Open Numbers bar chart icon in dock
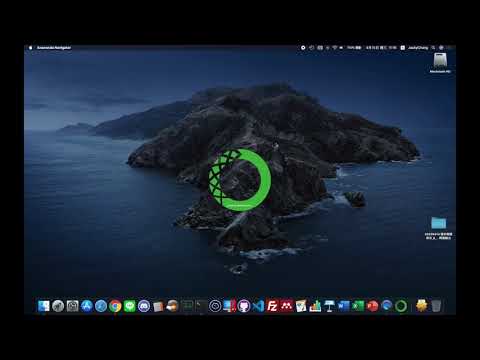Viewport: 480px width, 360px height. point(315,306)
